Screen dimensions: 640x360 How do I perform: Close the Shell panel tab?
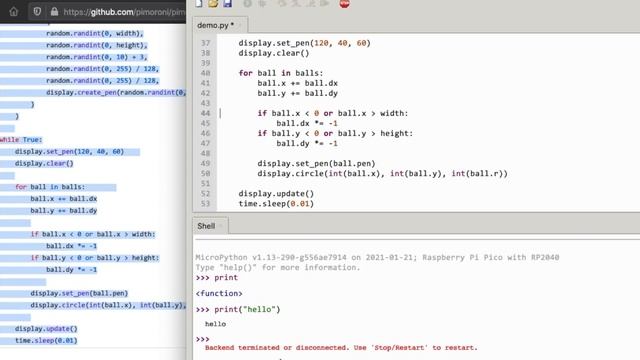221,226
